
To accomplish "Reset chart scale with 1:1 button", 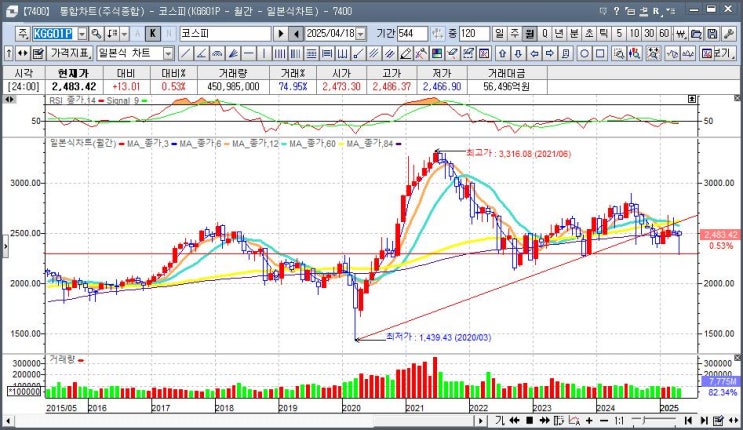I will tap(619, 421).
